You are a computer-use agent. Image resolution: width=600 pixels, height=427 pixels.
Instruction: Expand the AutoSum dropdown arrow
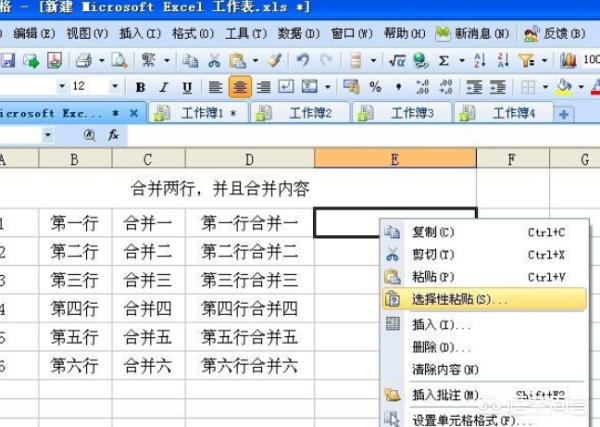click(x=462, y=60)
